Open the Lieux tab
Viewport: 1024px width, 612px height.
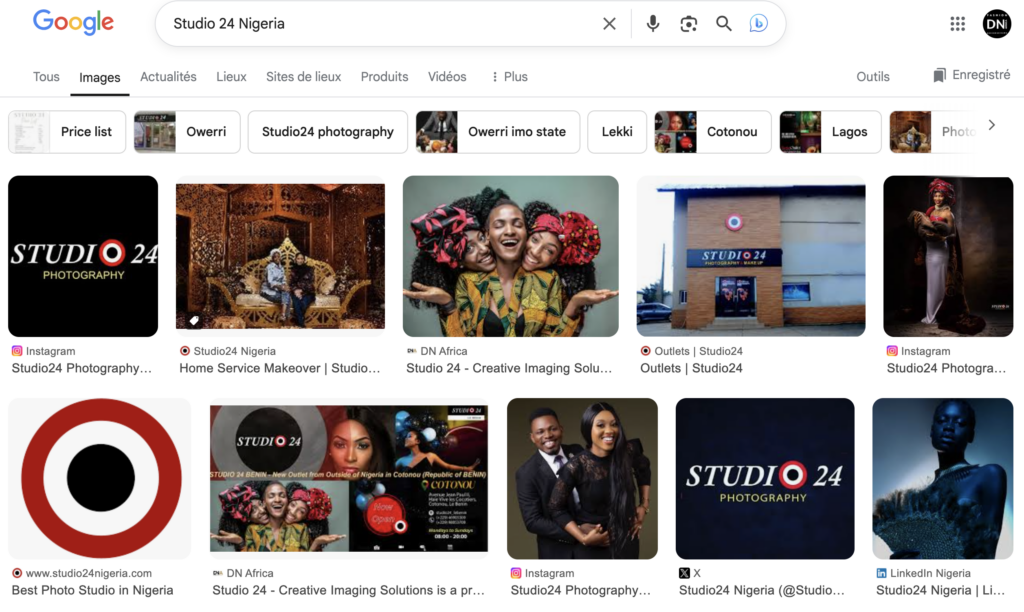(231, 76)
